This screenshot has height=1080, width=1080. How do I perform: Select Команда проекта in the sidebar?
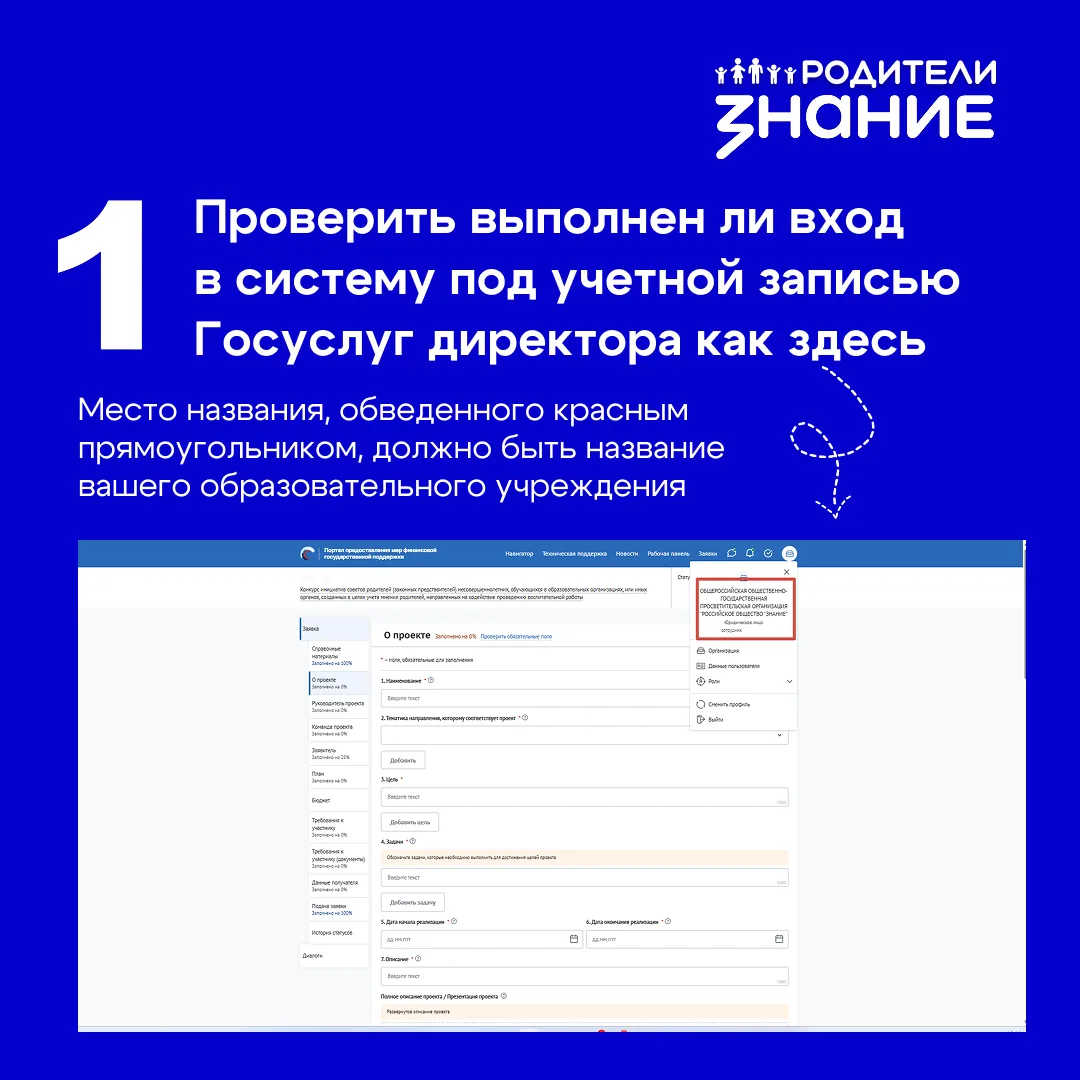tap(338, 730)
